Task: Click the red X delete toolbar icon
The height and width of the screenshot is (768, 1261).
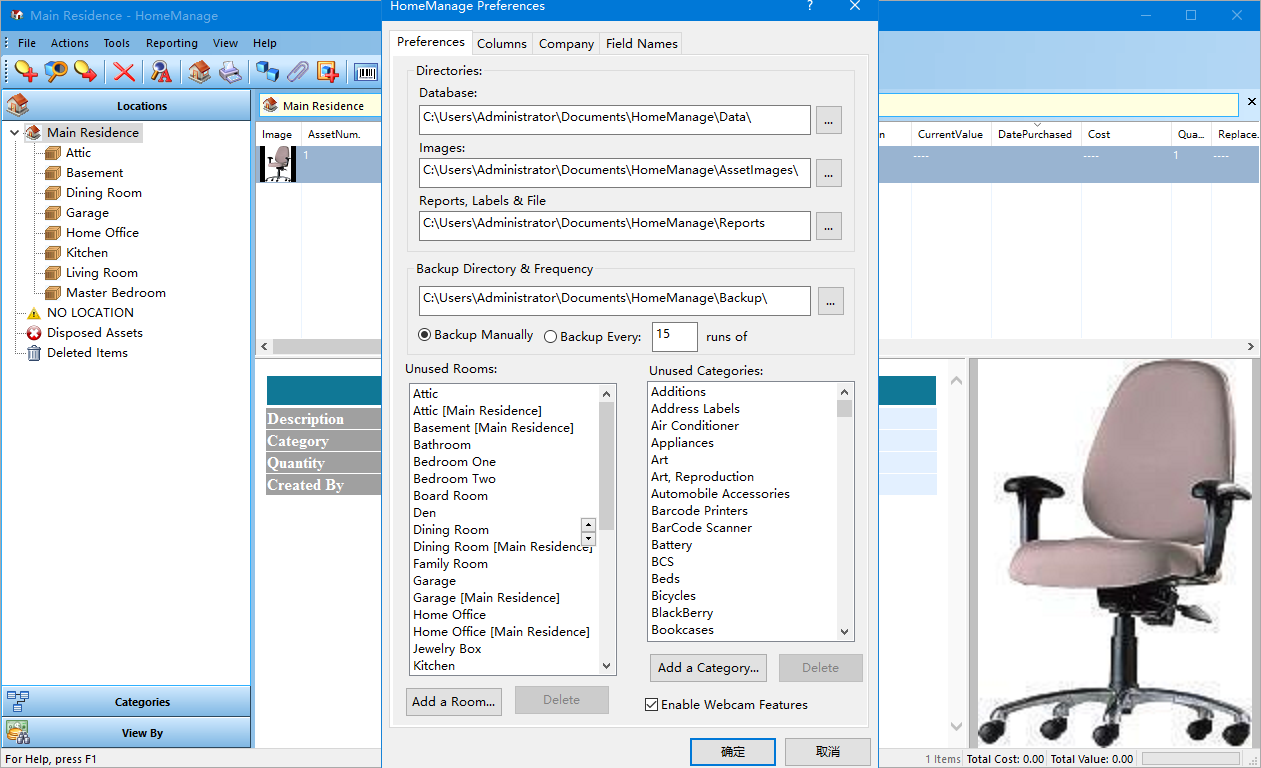Action: (124, 71)
